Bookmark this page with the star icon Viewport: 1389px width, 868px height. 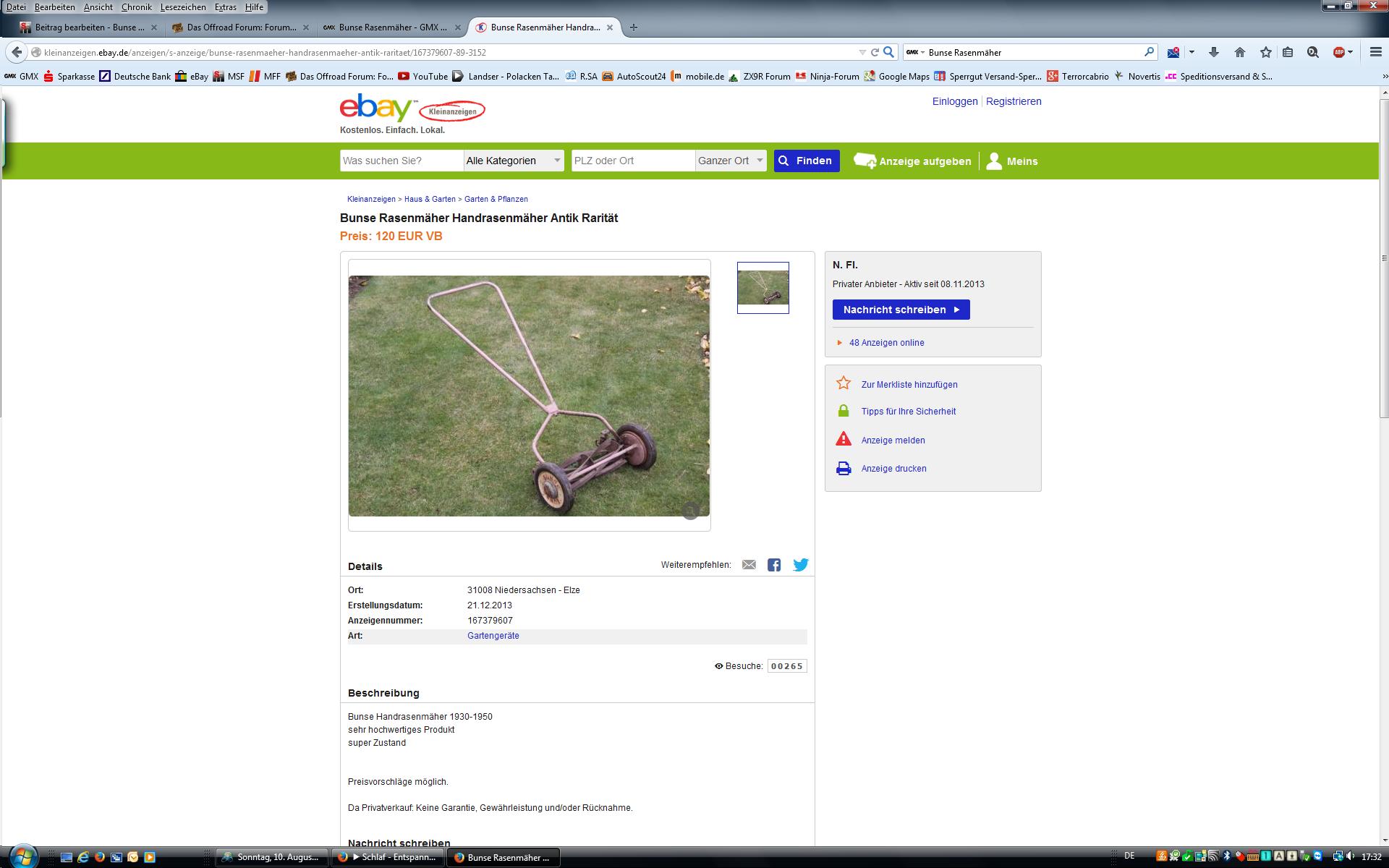[1265, 52]
